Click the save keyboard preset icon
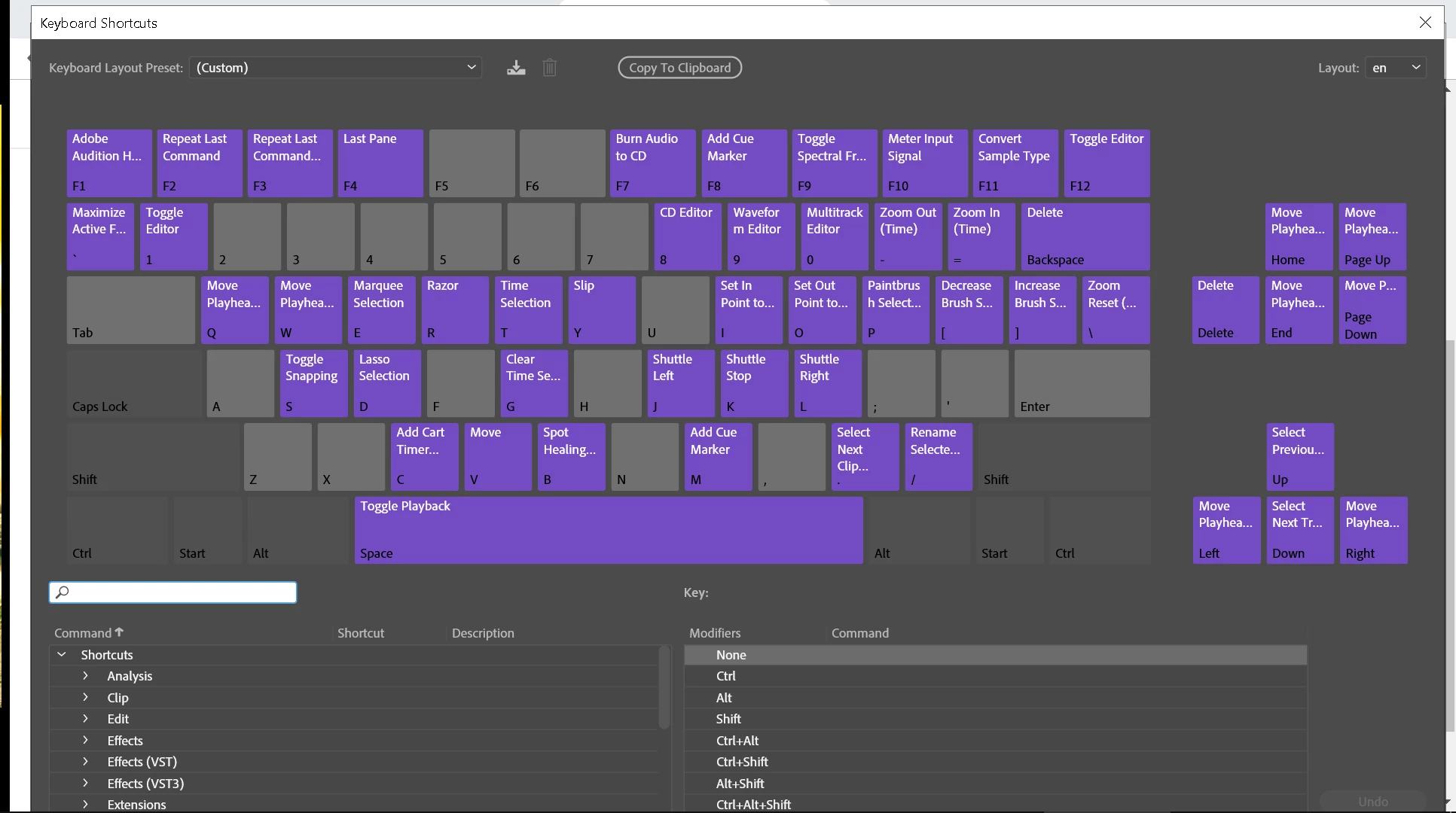1456x813 pixels. 516,68
